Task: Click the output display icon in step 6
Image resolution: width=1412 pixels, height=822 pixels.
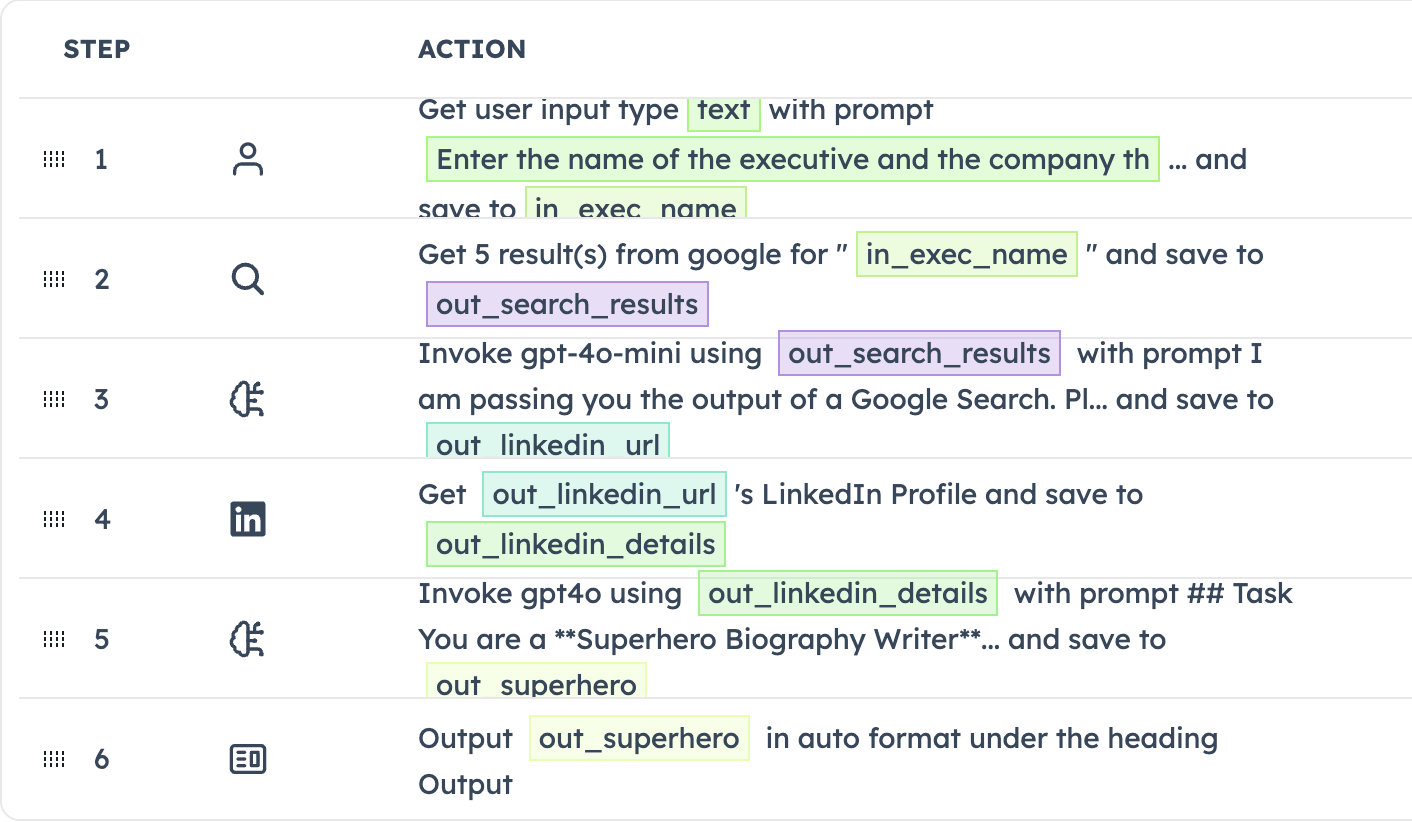Action: click(x=247, y=759)
